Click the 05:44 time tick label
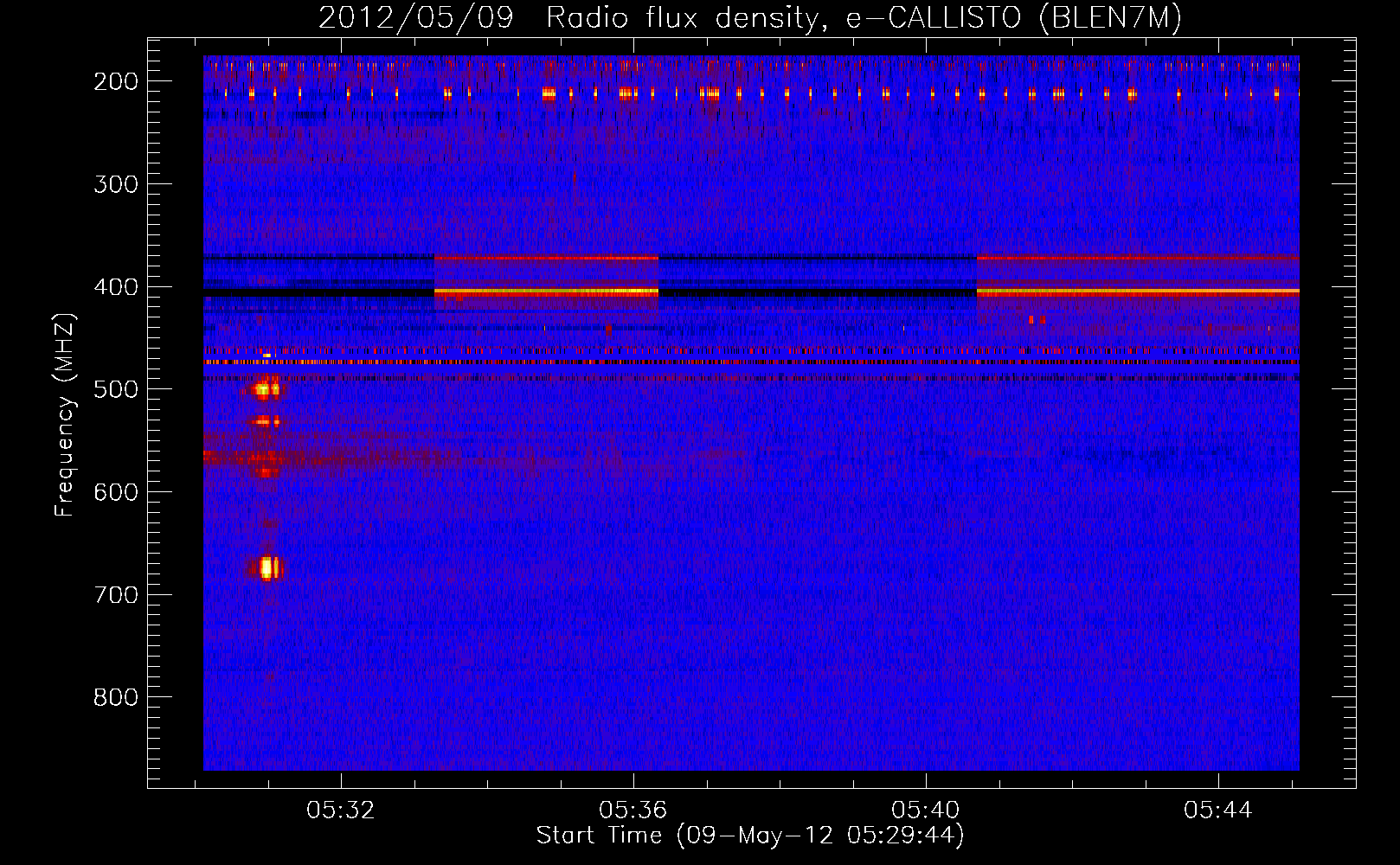The height and width of the screenshot is (865, 1400). [1218, 810]
